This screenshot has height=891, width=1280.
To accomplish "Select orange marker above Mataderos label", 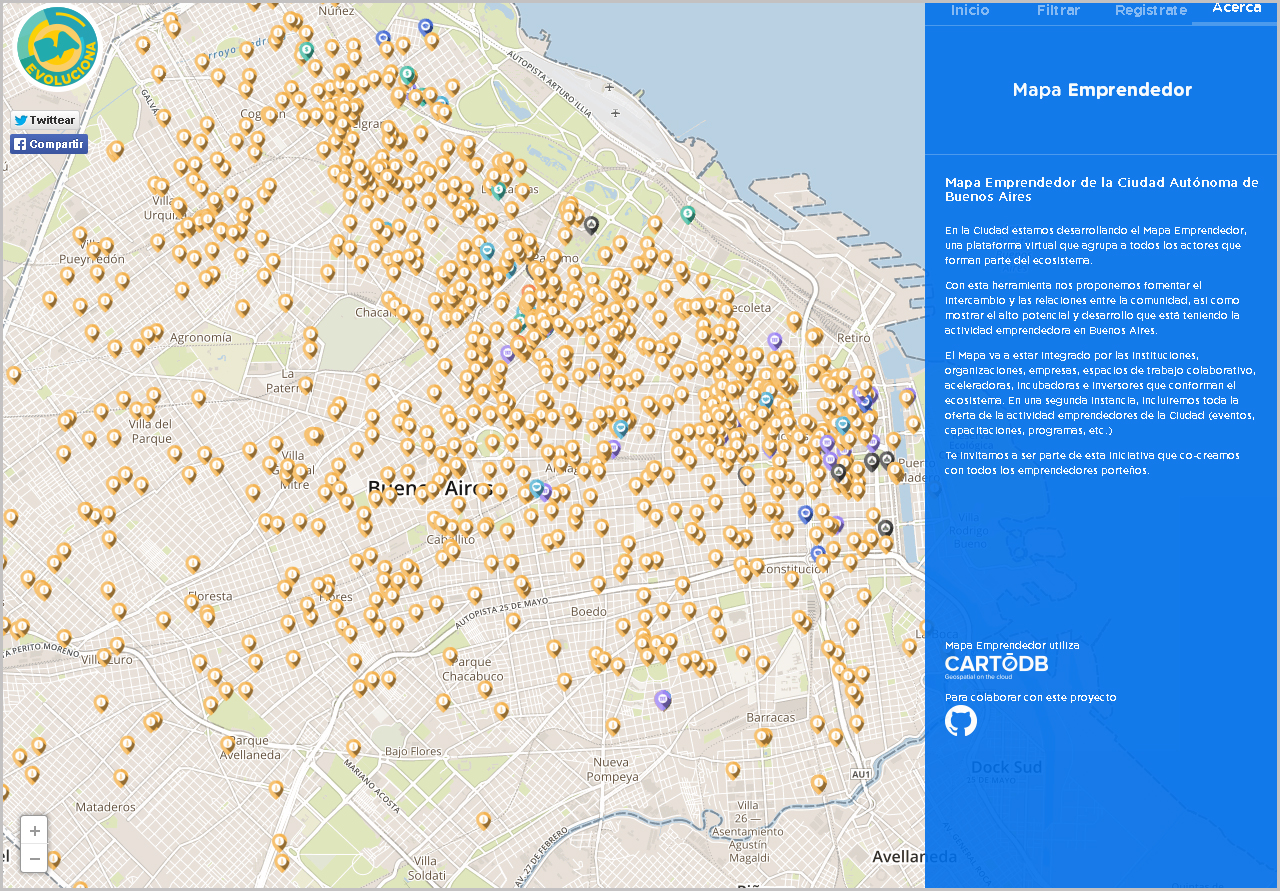I will [121, 777].
